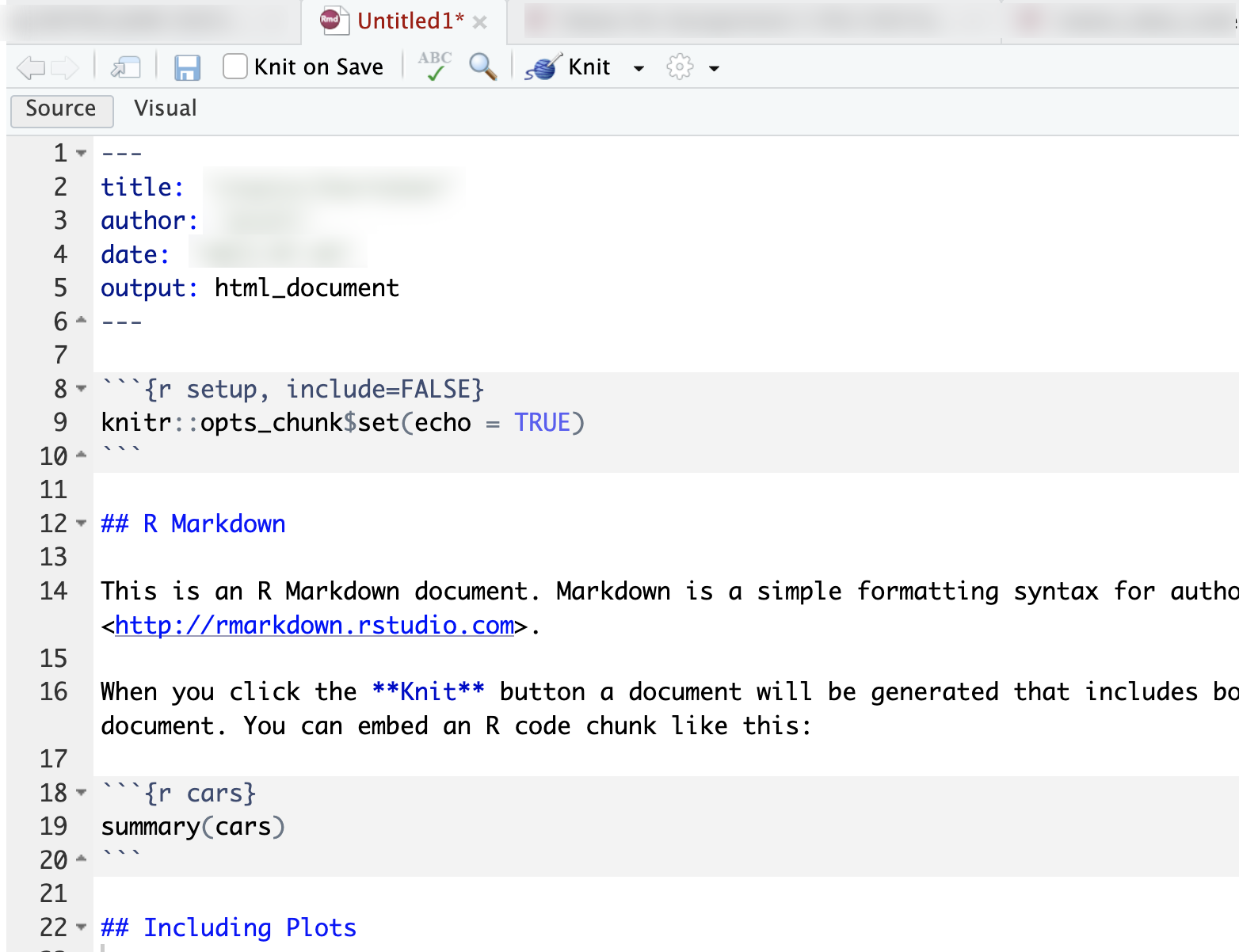Click the forward navigation arrow
The image size is (1239, 952).
(65, 67)
